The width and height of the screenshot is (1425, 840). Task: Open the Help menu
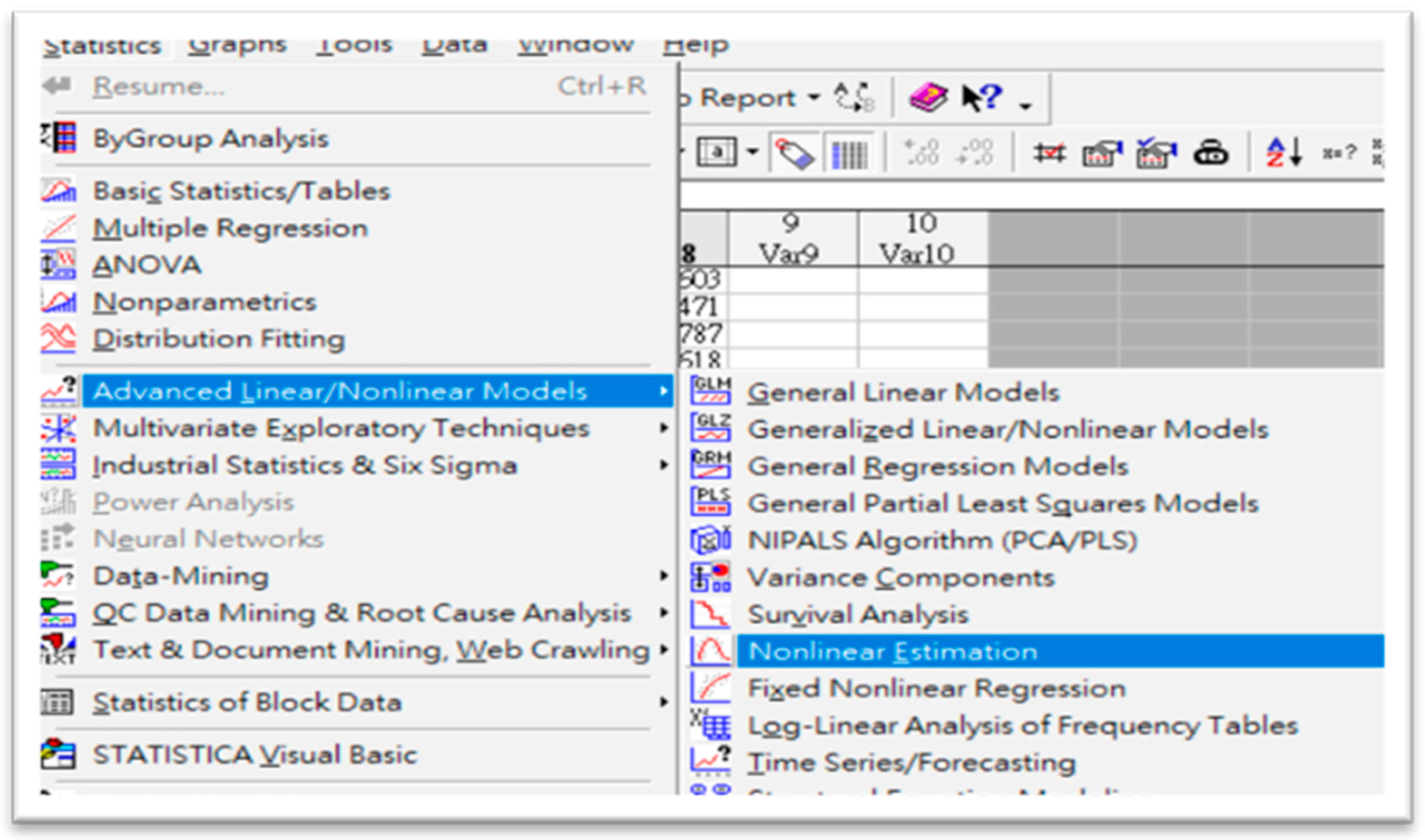pyautogui.click(x=696, y=45)
